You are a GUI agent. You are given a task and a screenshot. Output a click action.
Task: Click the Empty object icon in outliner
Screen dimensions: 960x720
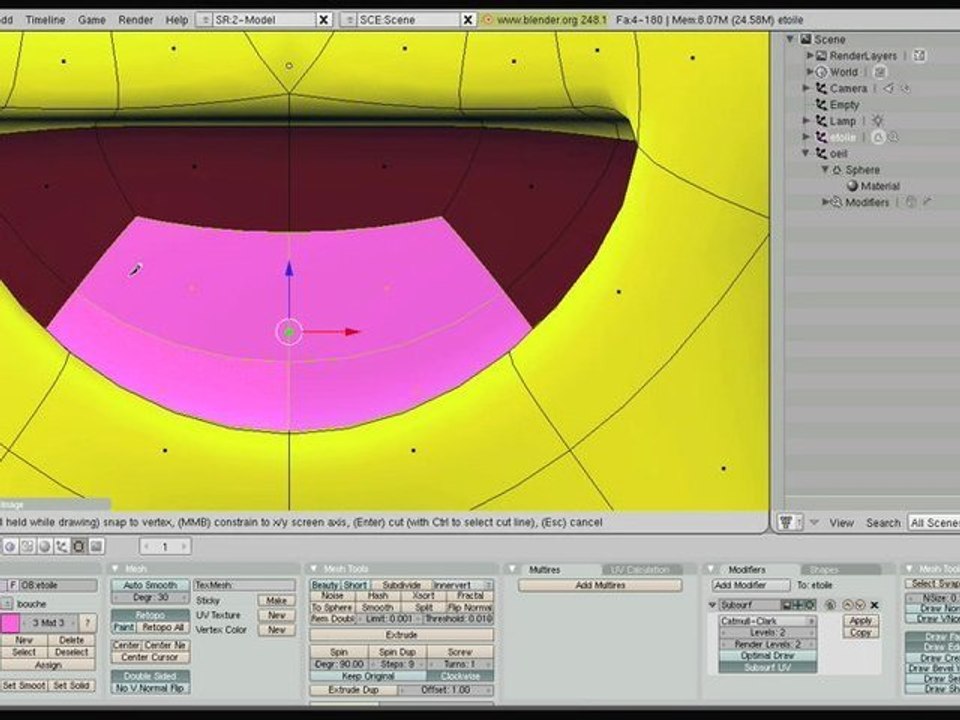pyautogui.click(x=822, y=105)
